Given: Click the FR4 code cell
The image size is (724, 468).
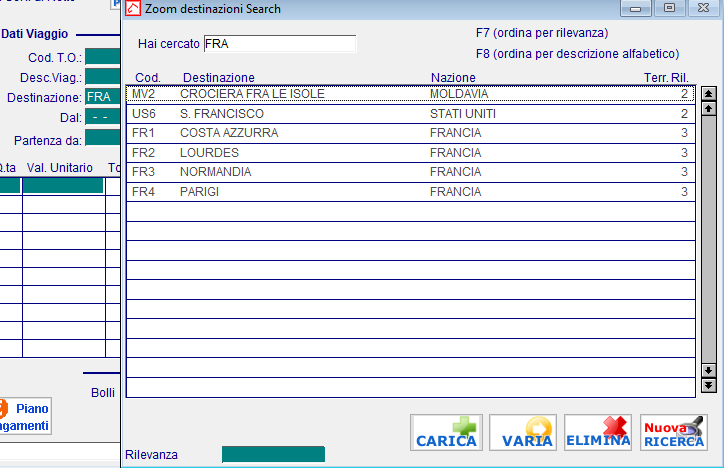Looking at the screenshot, I should click(x=143, y=192).
